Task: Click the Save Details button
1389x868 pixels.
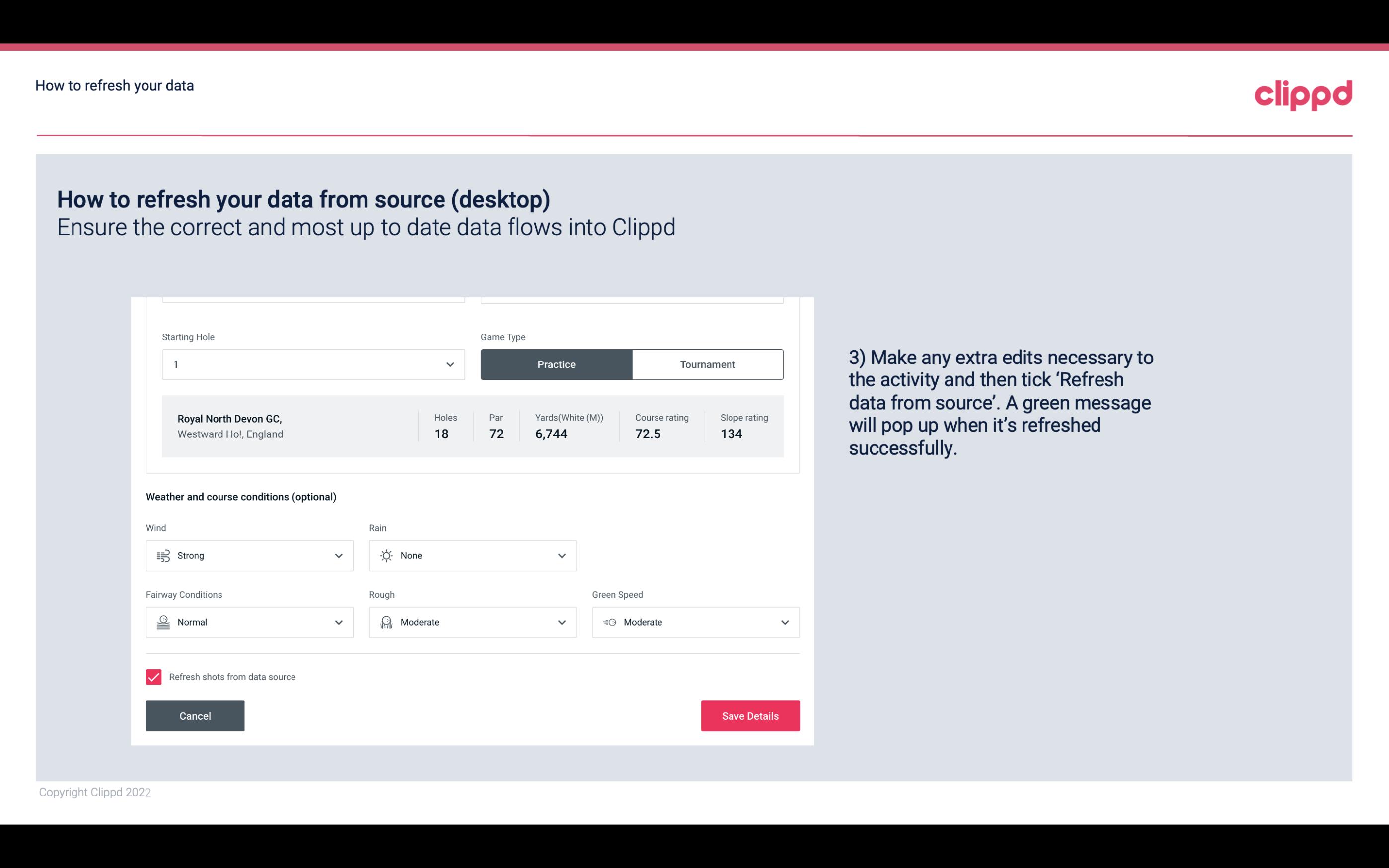Action: [750, 715]
